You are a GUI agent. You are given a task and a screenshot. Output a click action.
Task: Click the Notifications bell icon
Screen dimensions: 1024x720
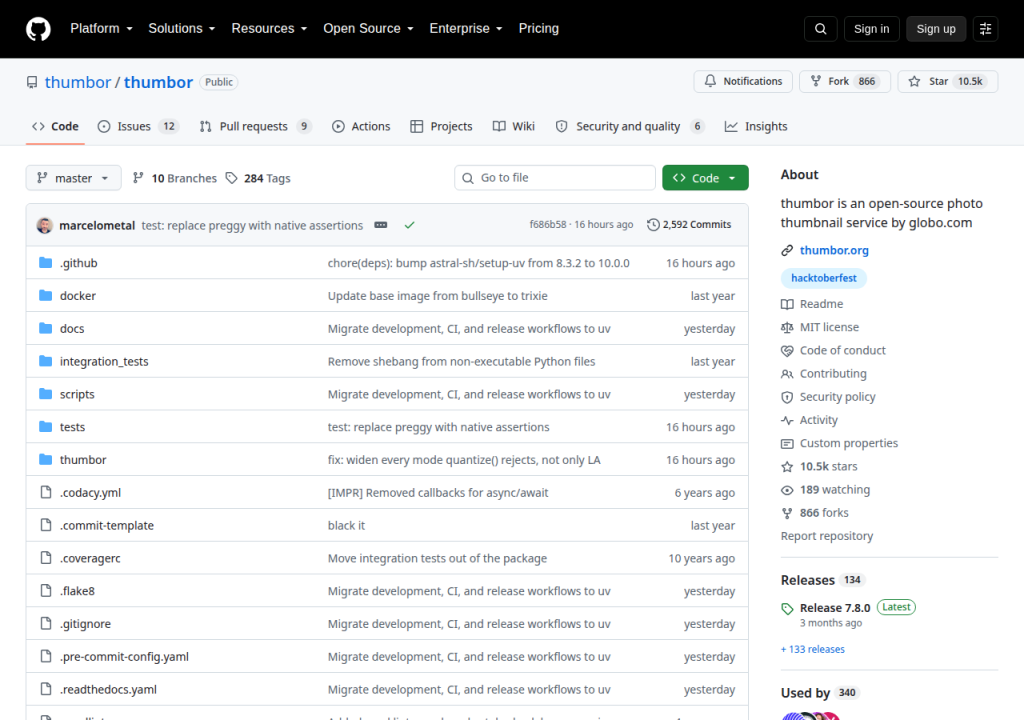click(x=710, y=81)
